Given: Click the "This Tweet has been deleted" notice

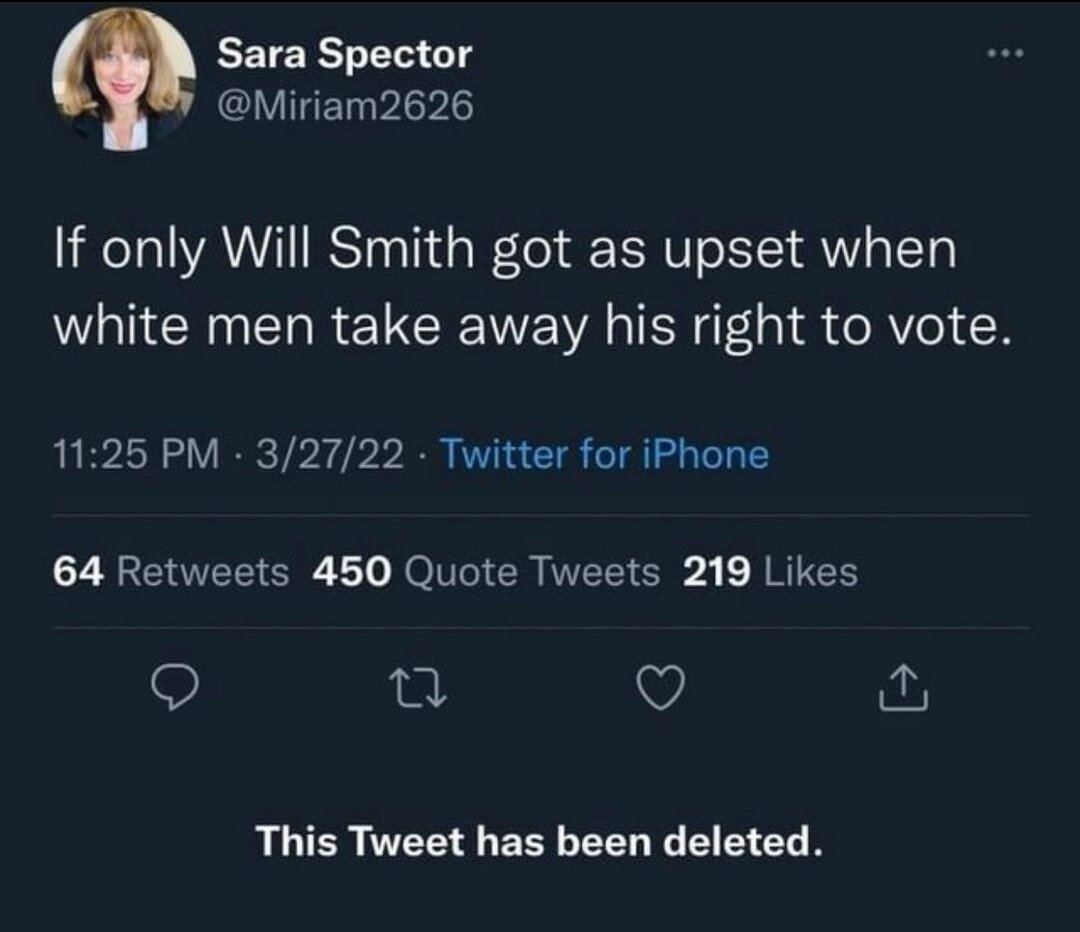Looking at the screenshot, I should [540, 842].
